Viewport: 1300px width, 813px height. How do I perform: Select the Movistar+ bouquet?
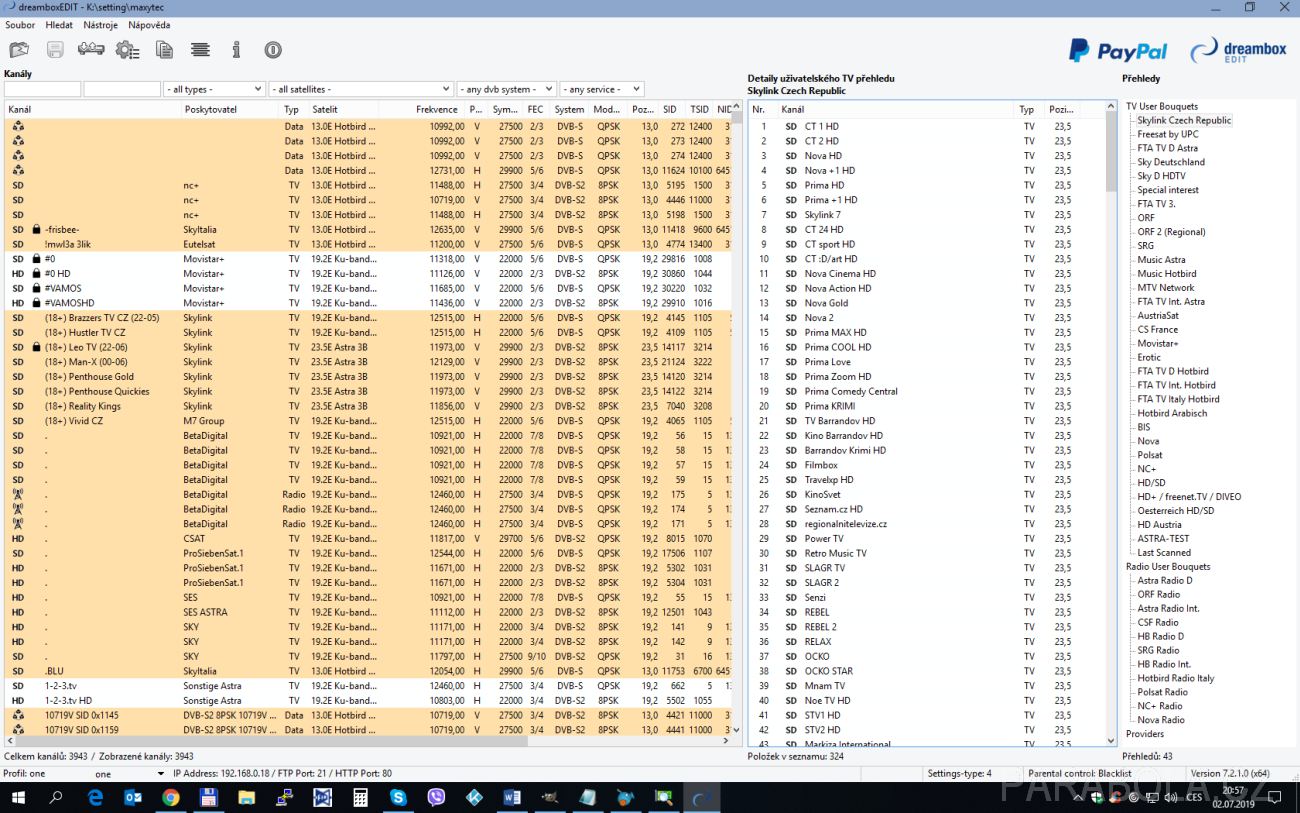tap(1157, 343)
